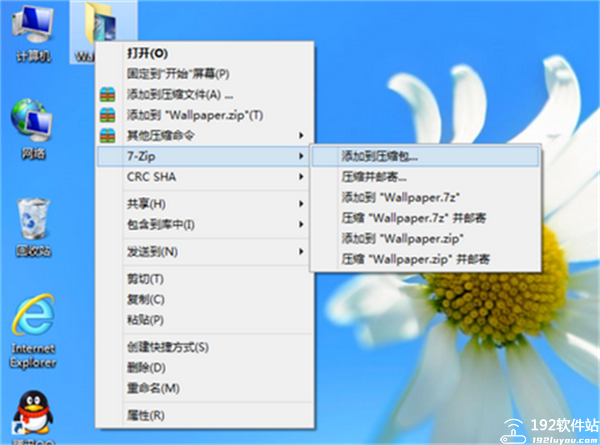Choose 共享(H) in the context menu
Viewport: 600px width, 445px height.
[x=205, y=204]
